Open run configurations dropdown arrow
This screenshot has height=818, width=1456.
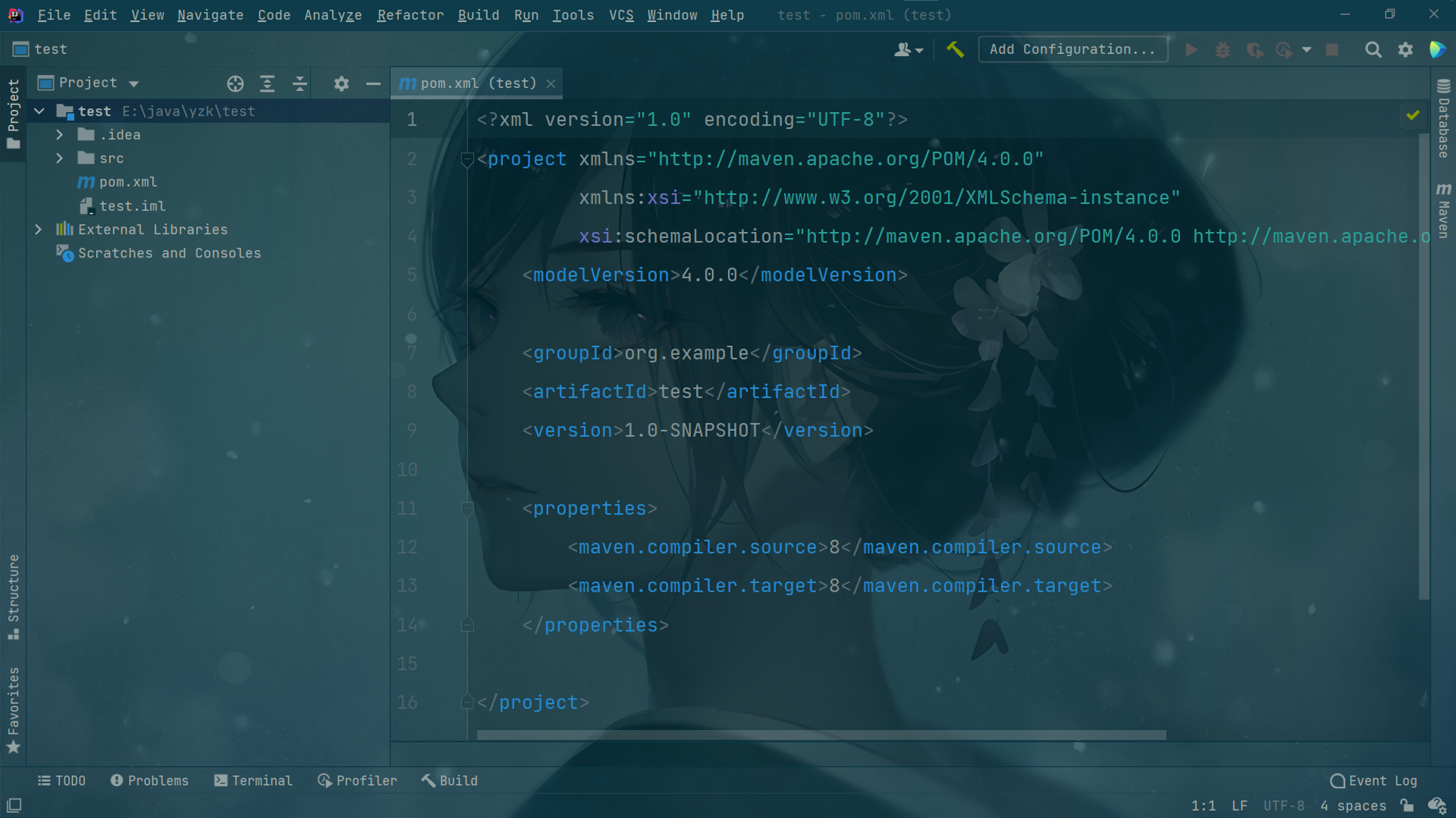[x=1307, y=49]
